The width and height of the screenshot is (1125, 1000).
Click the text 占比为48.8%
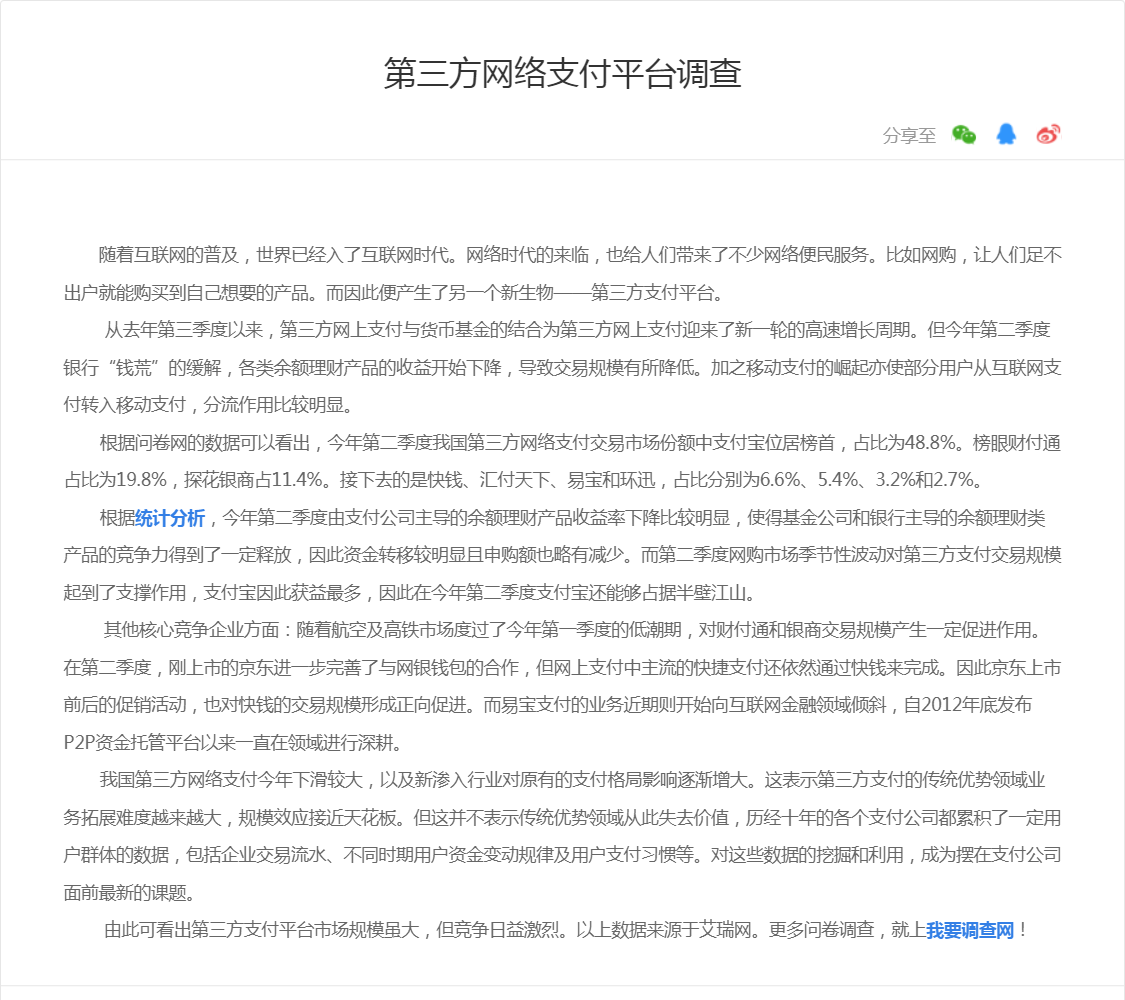[905, 443]
